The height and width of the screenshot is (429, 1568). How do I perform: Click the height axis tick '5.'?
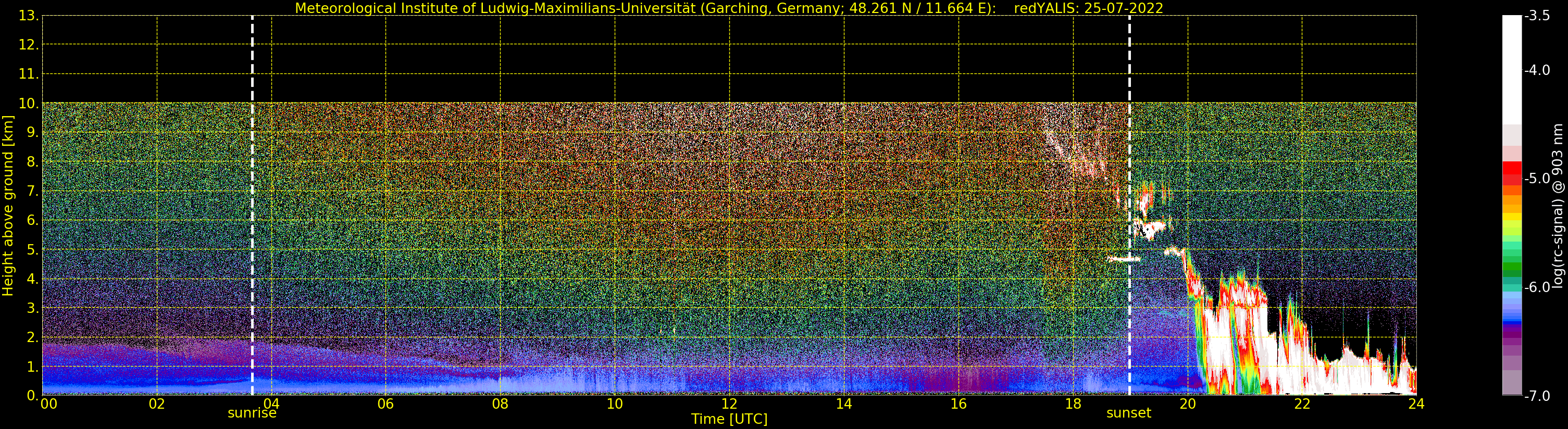32,249
